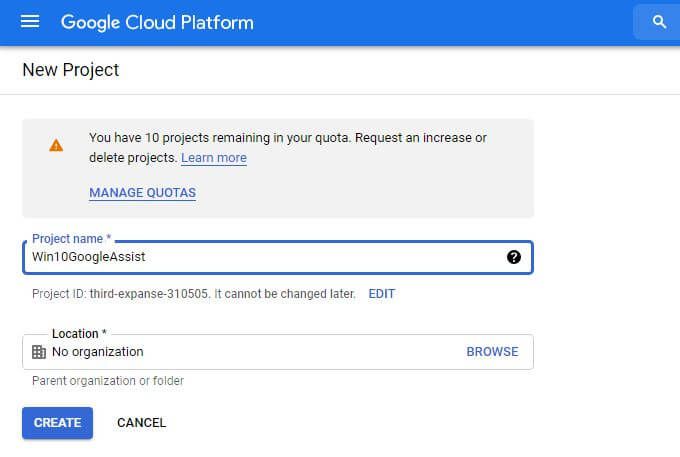Open the hamburger navigation menu
Image resolution: width=680 pixels, height=457 pixels.
coord(30,21)
